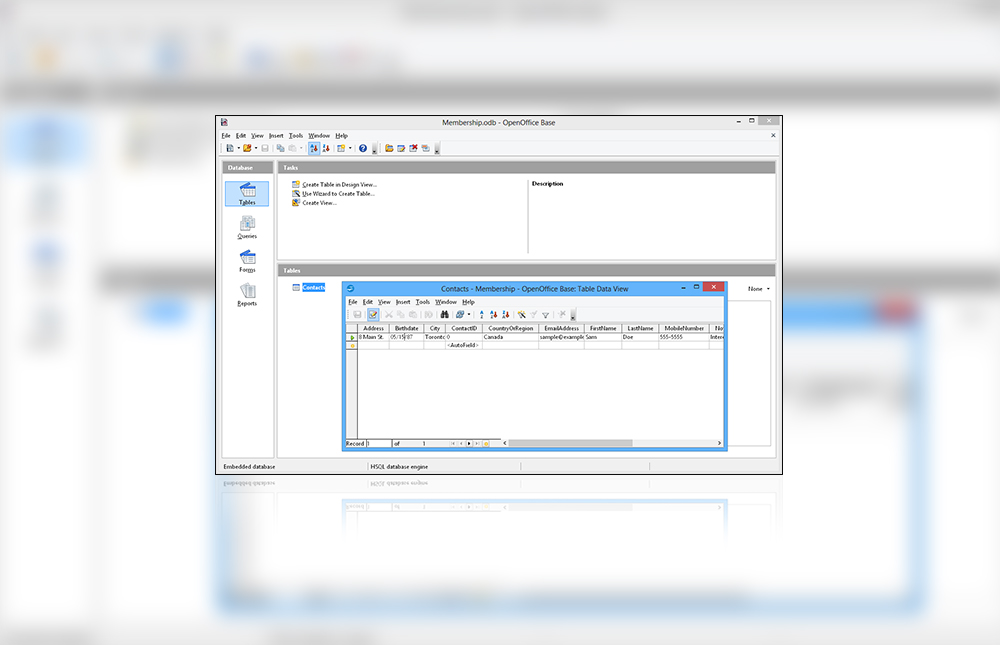Open the Help menu in Table Data View
The width and height of the screenshot is (1000, 645).
[468, 302]
